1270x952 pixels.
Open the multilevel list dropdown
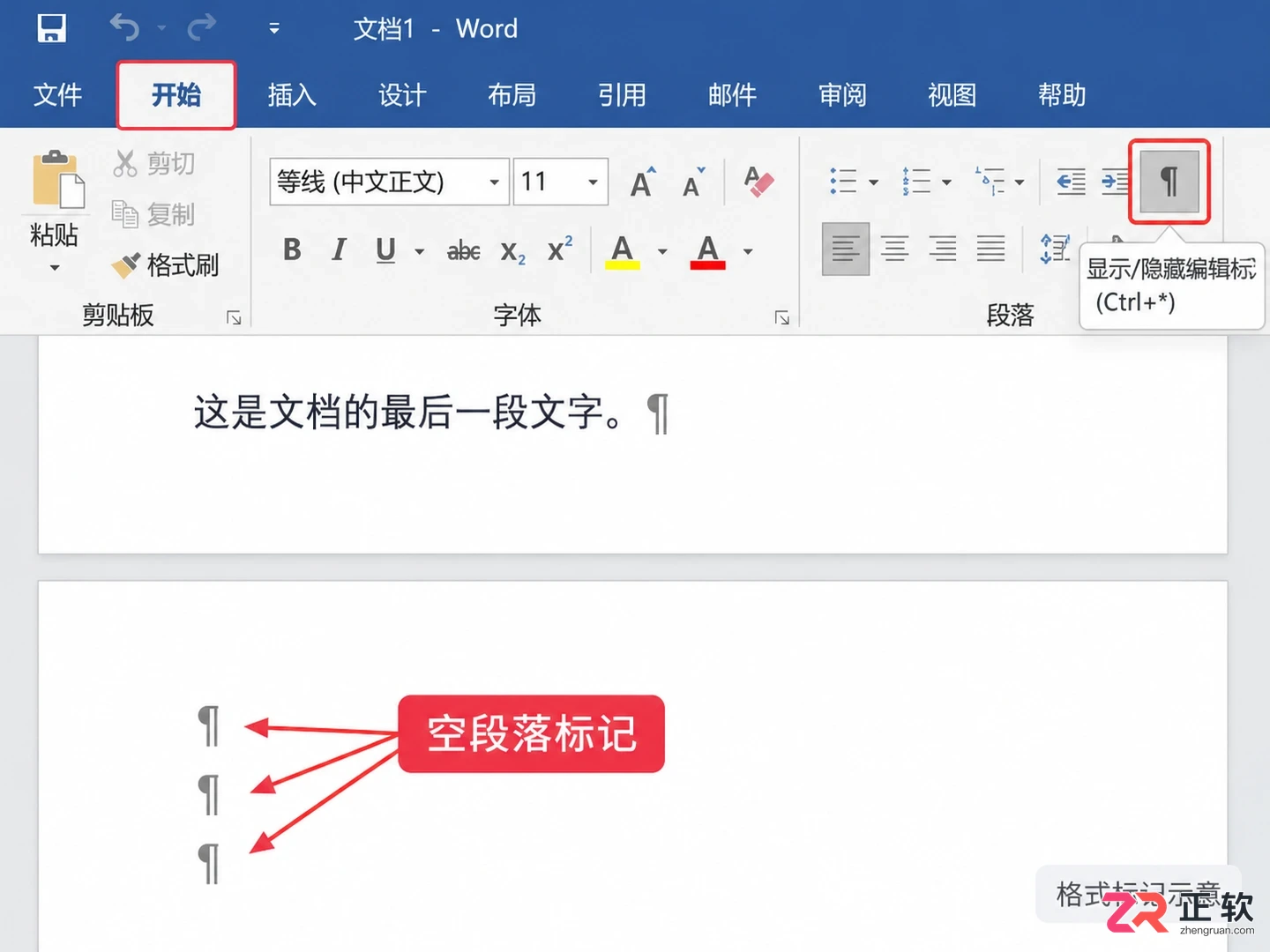point(1020,182)
